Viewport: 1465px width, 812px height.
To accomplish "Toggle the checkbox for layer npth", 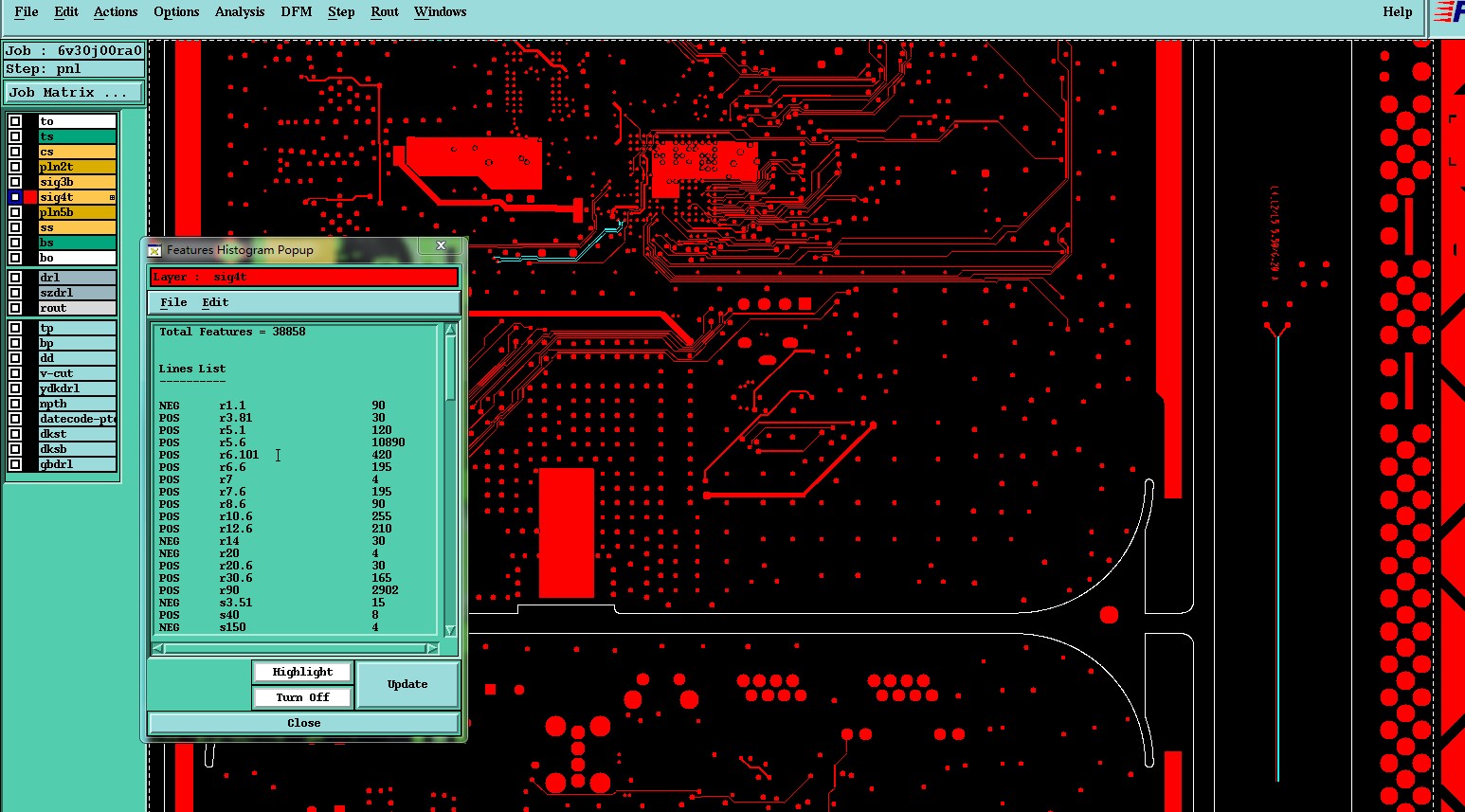I will [x=15, y=404].
